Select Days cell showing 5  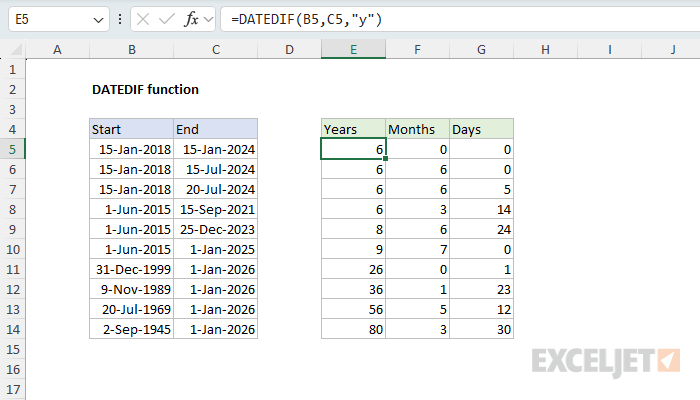(481, 189)
